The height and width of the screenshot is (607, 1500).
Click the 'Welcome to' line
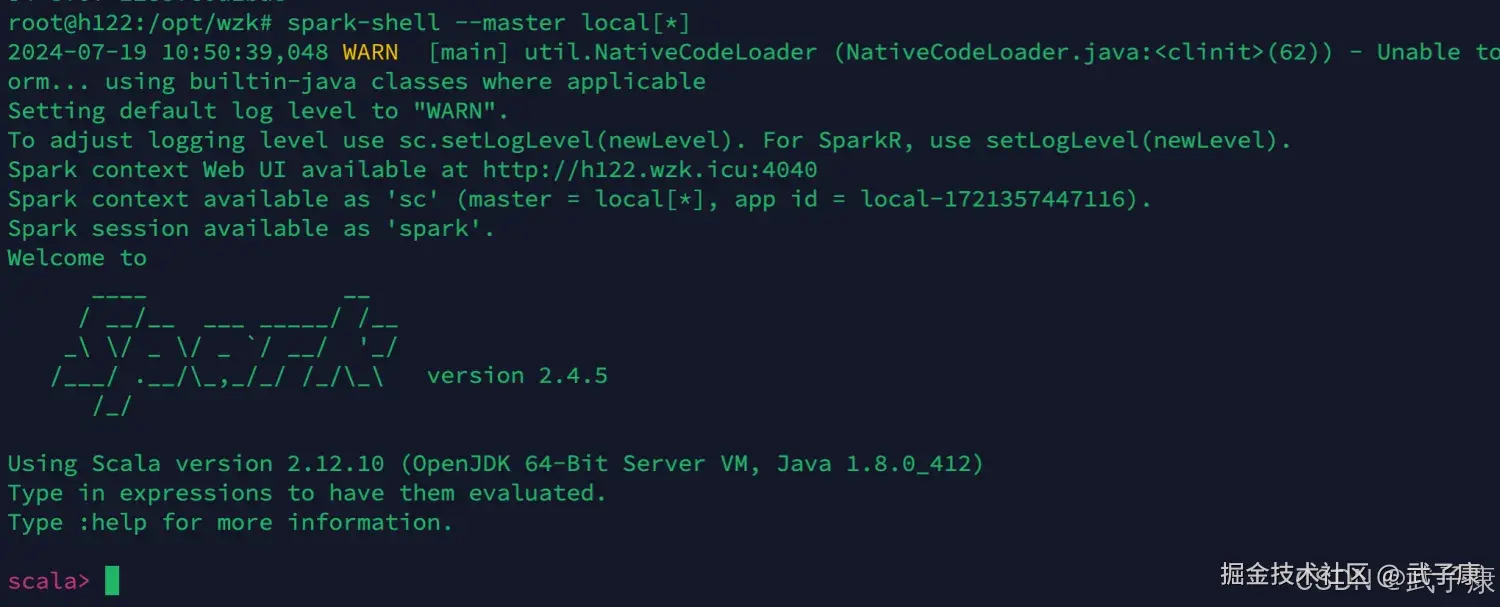point(77,258)
